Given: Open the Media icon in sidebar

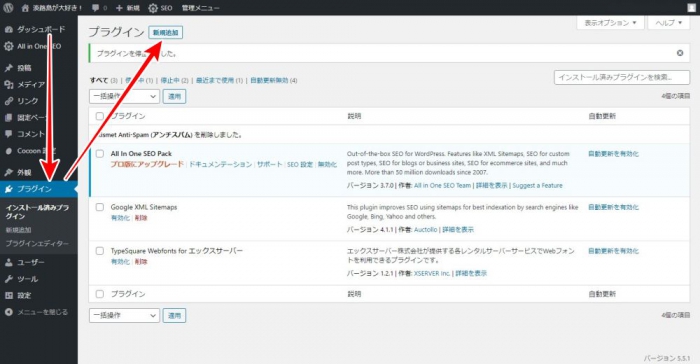Looking at the screenshot, I should click(x=8, y=84).
